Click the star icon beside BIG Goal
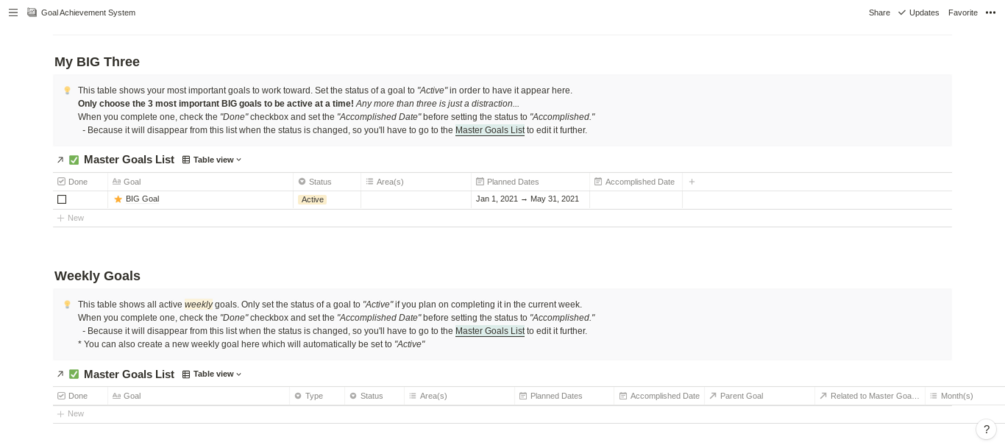Screen dimensions: 1005x448 (x=118, y=199)
